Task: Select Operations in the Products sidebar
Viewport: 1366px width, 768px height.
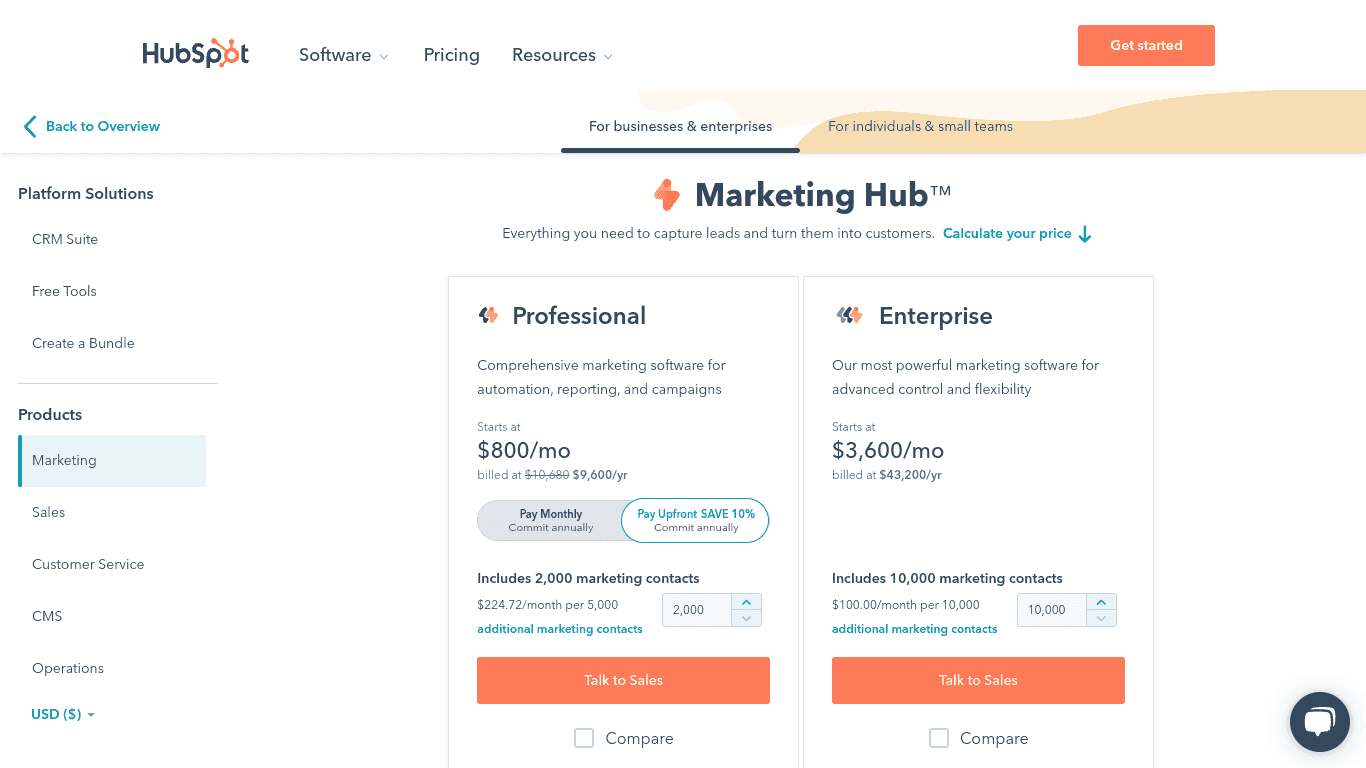Action: [x=68, y=668]
